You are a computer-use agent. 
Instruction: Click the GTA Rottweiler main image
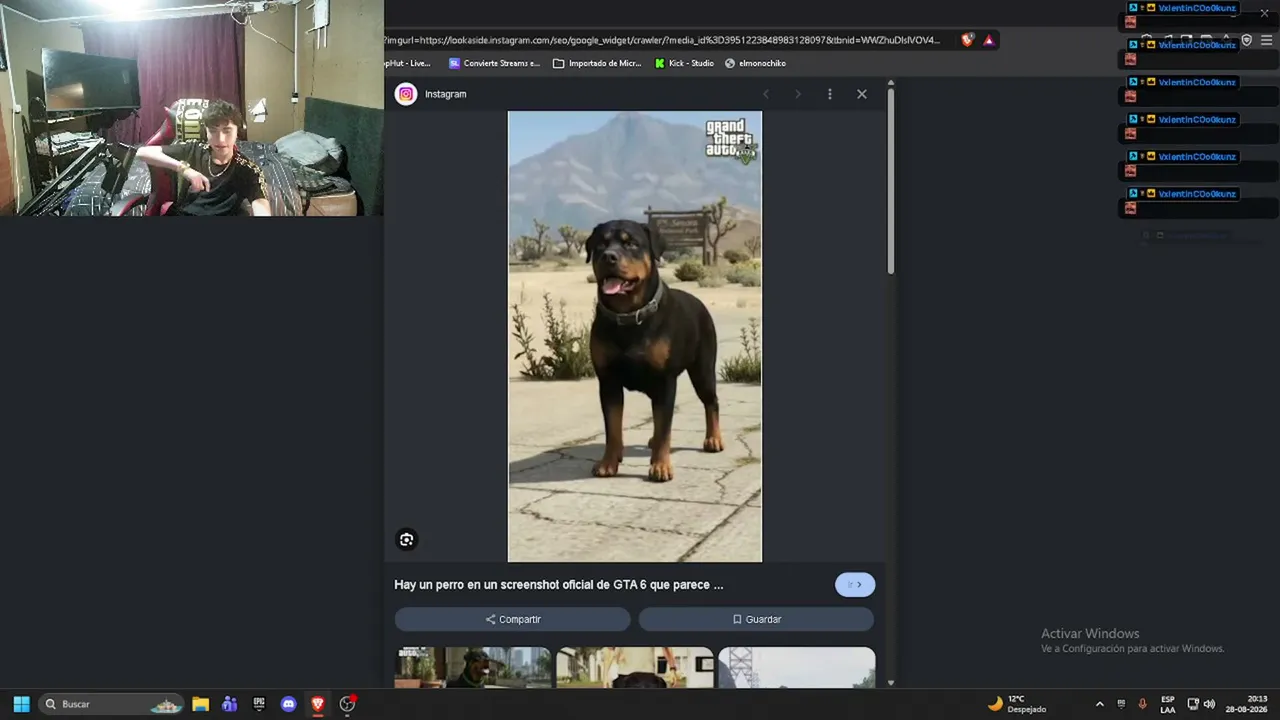635,336
